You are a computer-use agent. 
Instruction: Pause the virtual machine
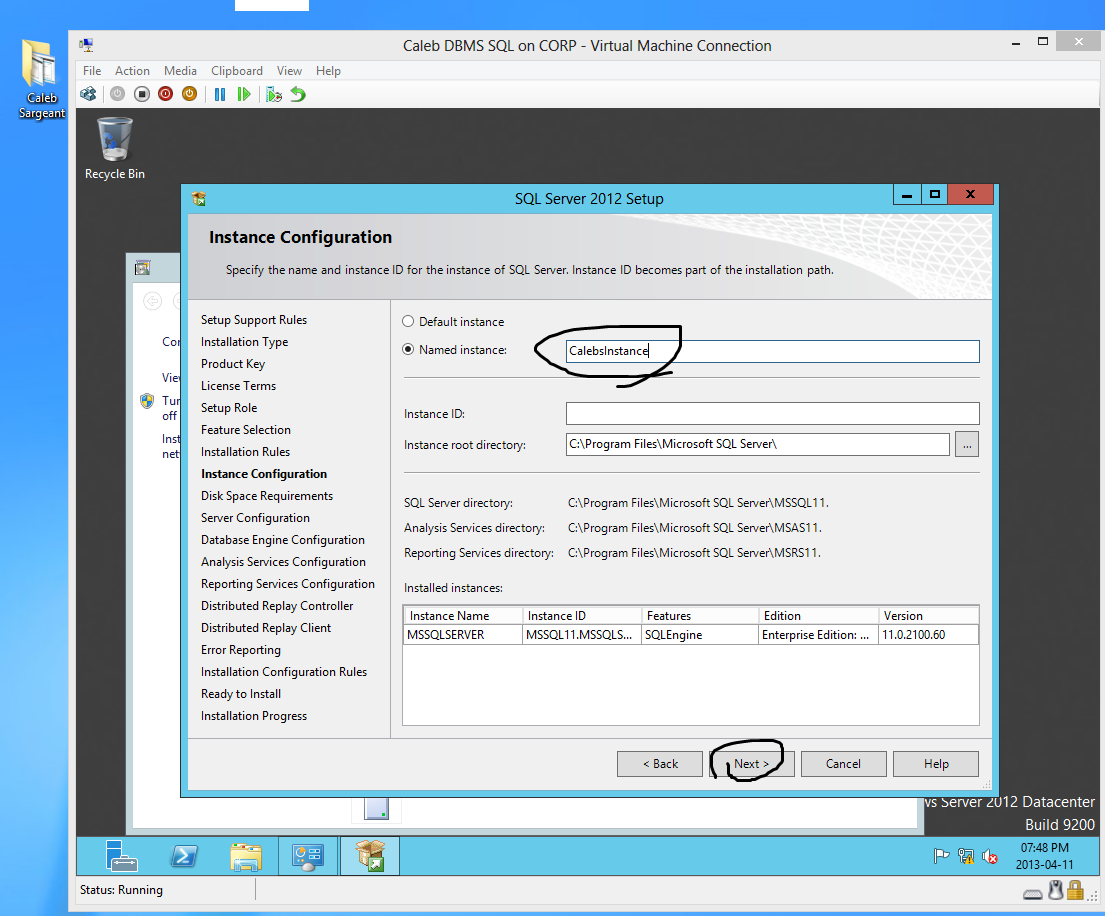pyautogui.click(x=220, y=94)
